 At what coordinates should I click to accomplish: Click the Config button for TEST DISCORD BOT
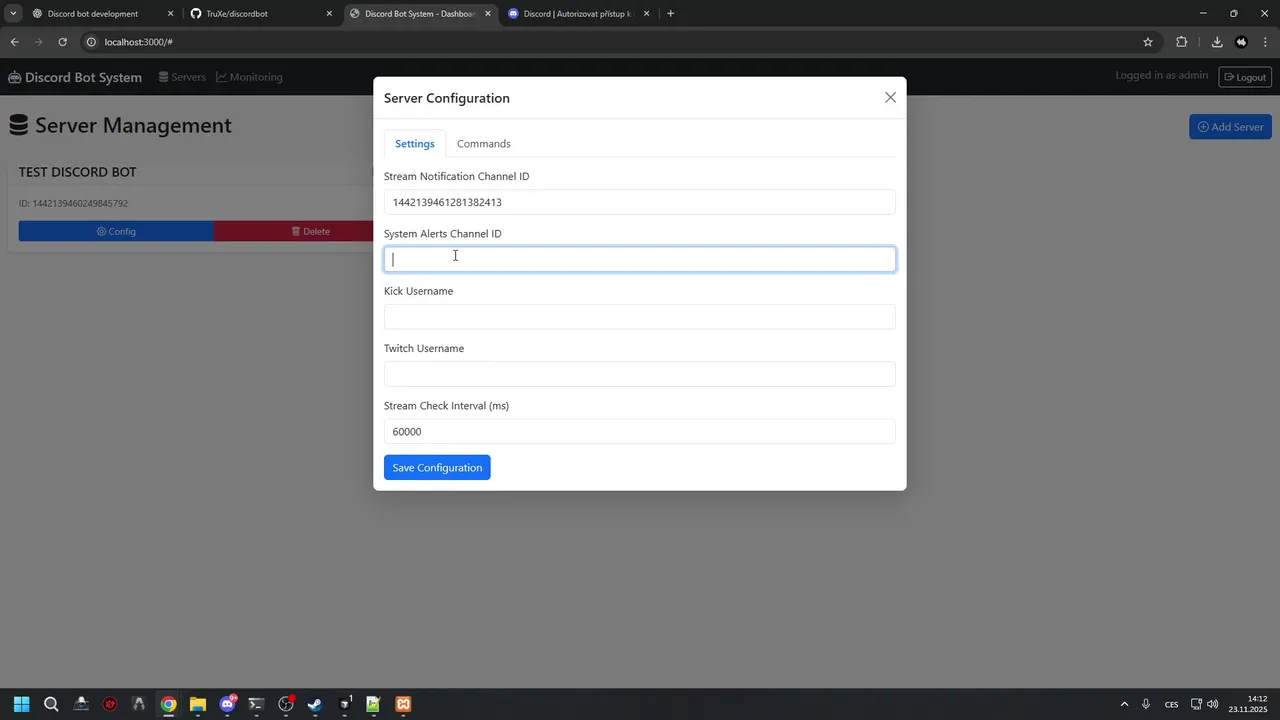point(116,231)
